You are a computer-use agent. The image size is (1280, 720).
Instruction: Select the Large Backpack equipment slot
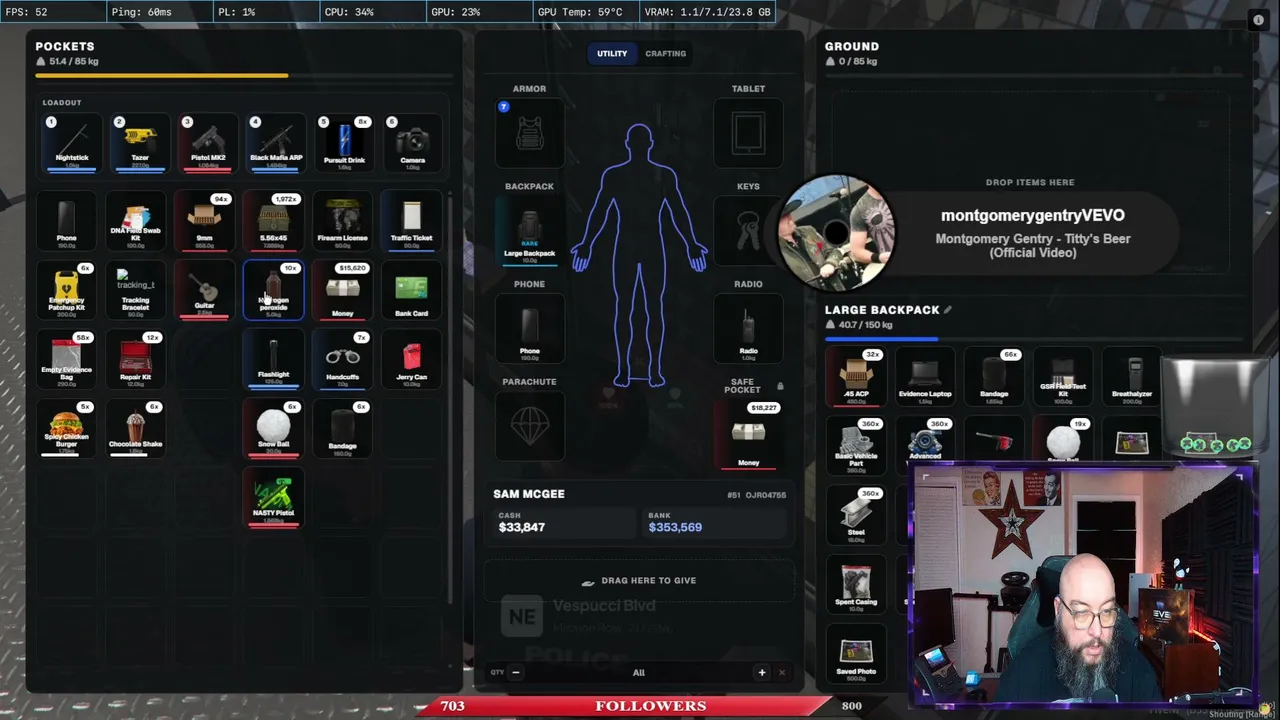click(529, 233)
